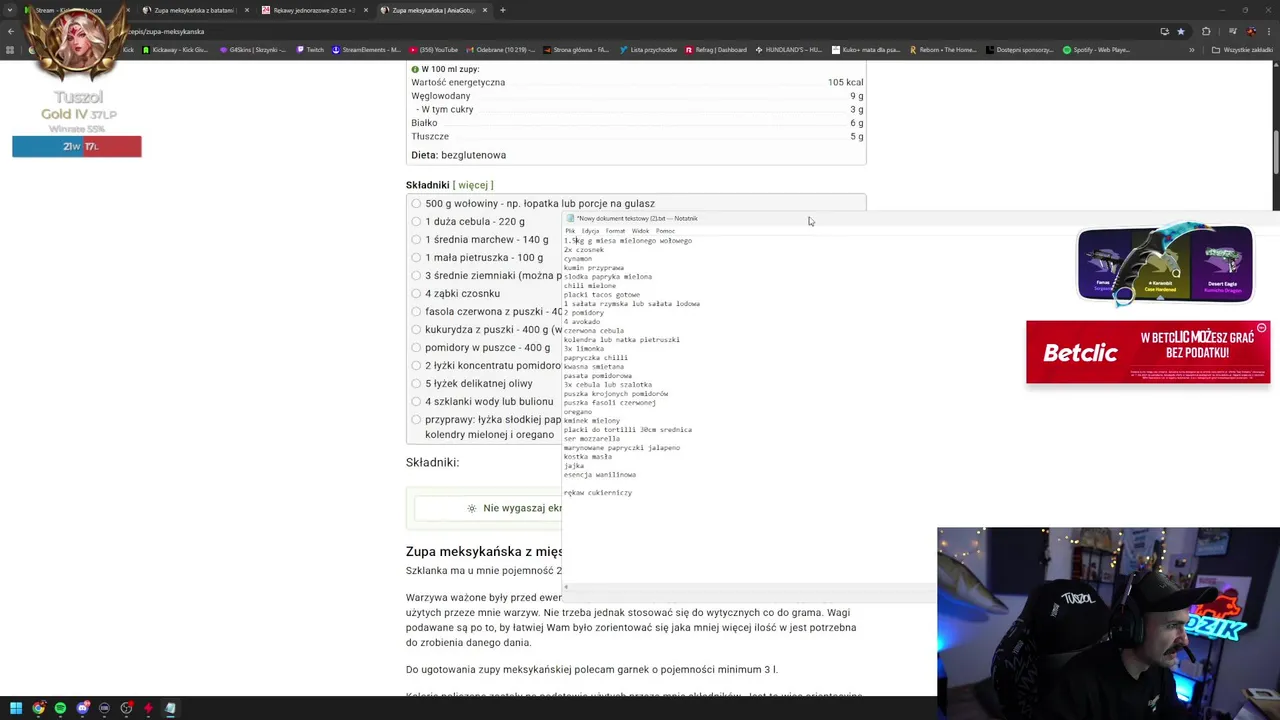The image size is (1280, 720).
Task: Switch to Zupa meksykańska z batatami tab
Action: [x=194, y=10]
